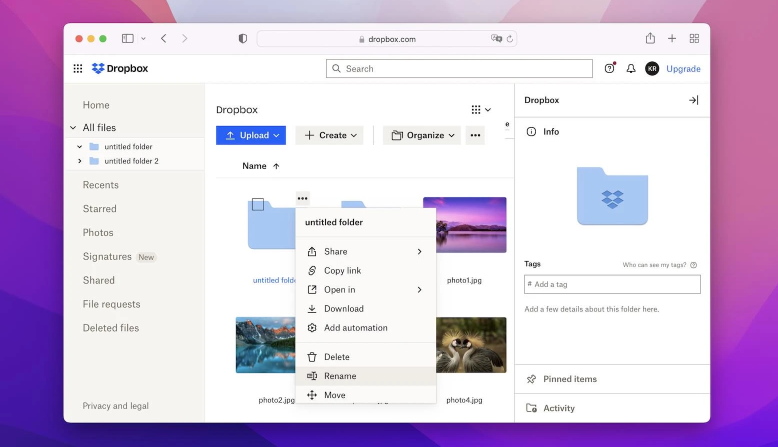This screenshot has height=447, width=778.
Task: Collapse the right details panel arrow
Action: click(694, 100)
